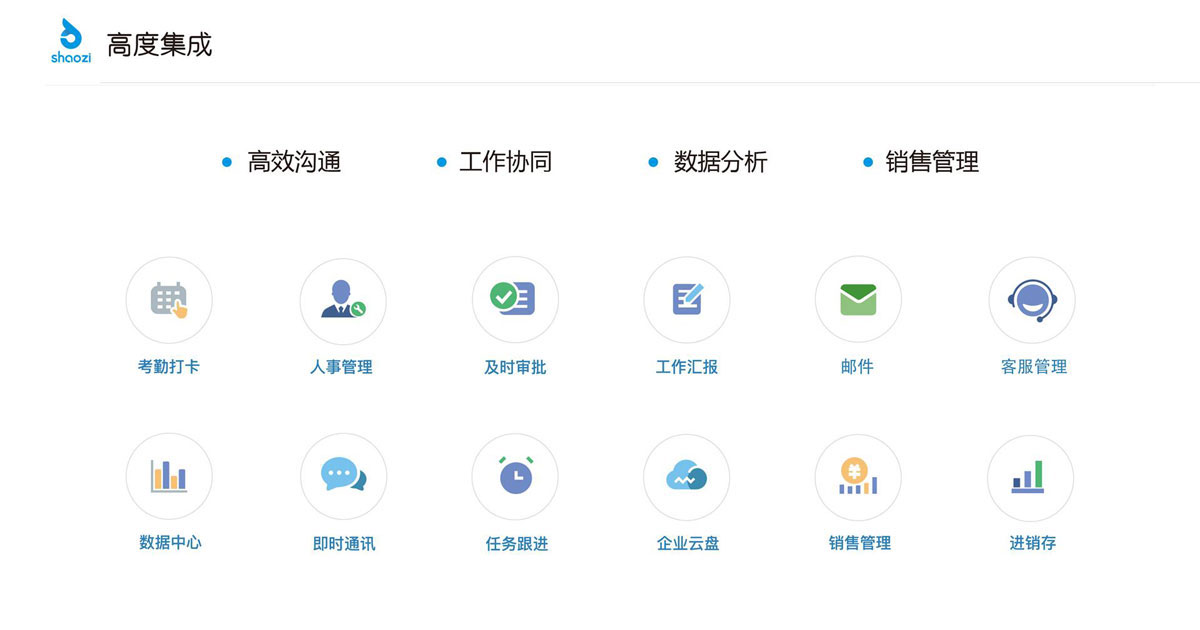
Task: Select the 人事管理 person icon
Action: click(x=343, y=300)
